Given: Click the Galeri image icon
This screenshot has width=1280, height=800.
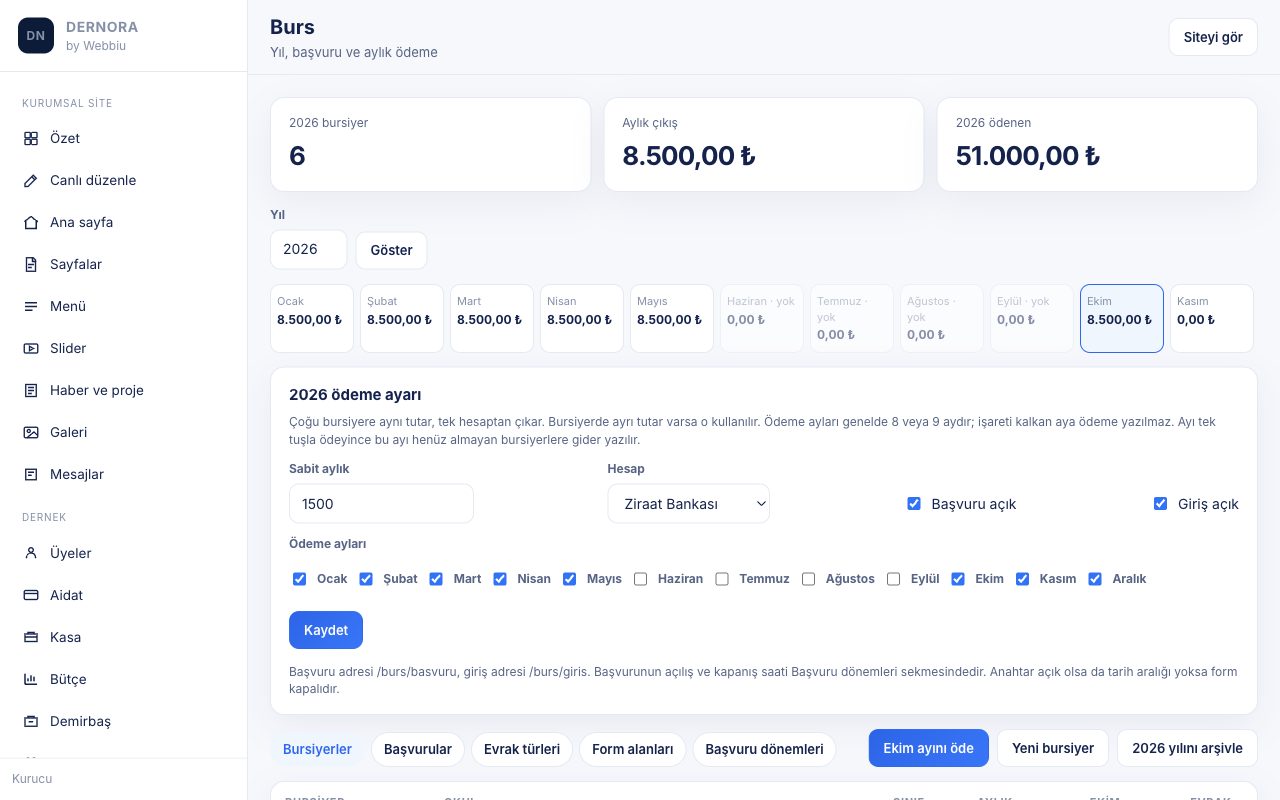Looking at the screenshot, I should tap(31, 433).
